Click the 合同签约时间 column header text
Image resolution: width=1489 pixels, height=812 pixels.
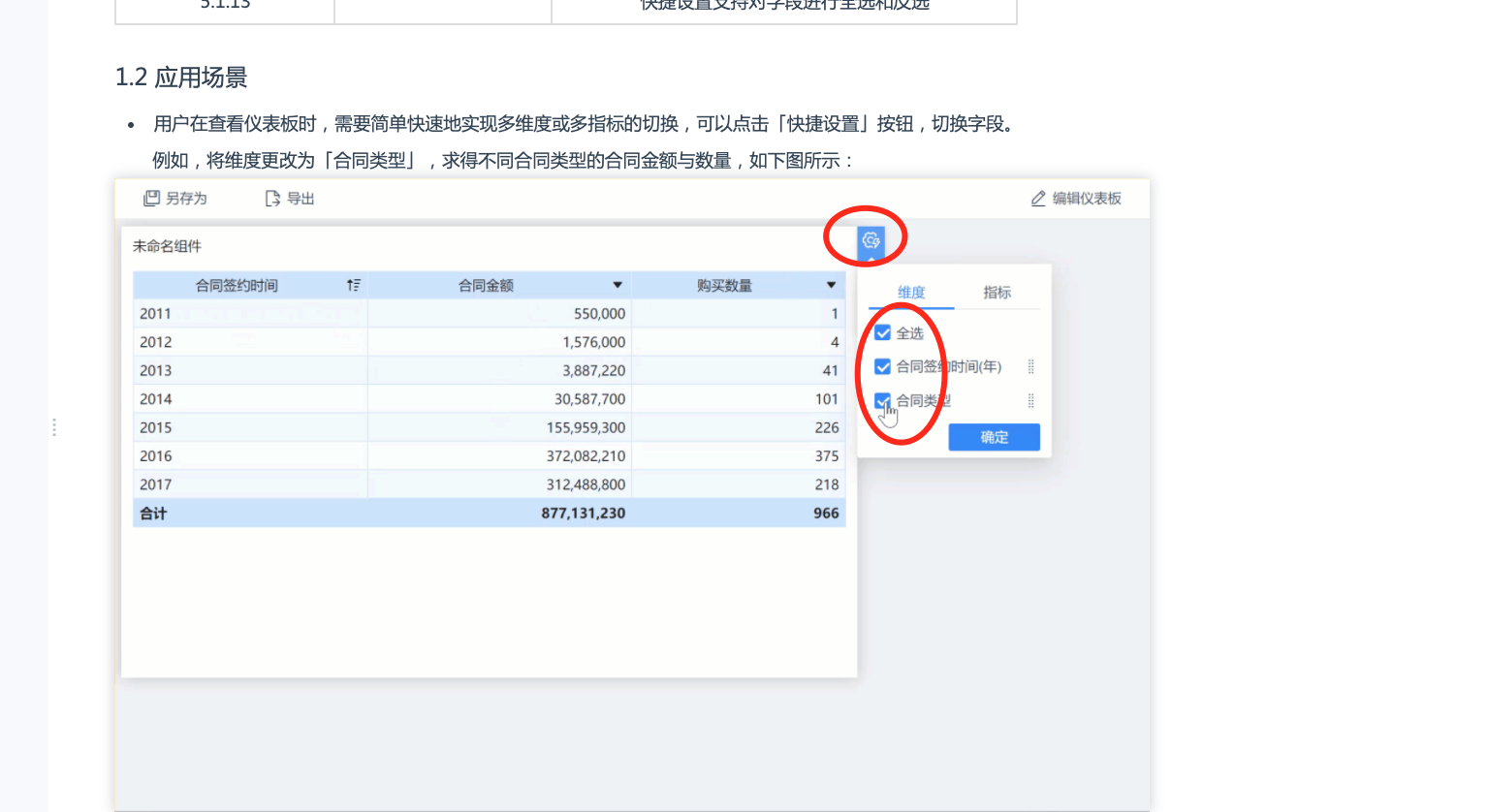pyautogui.click(x=237, y=285)
